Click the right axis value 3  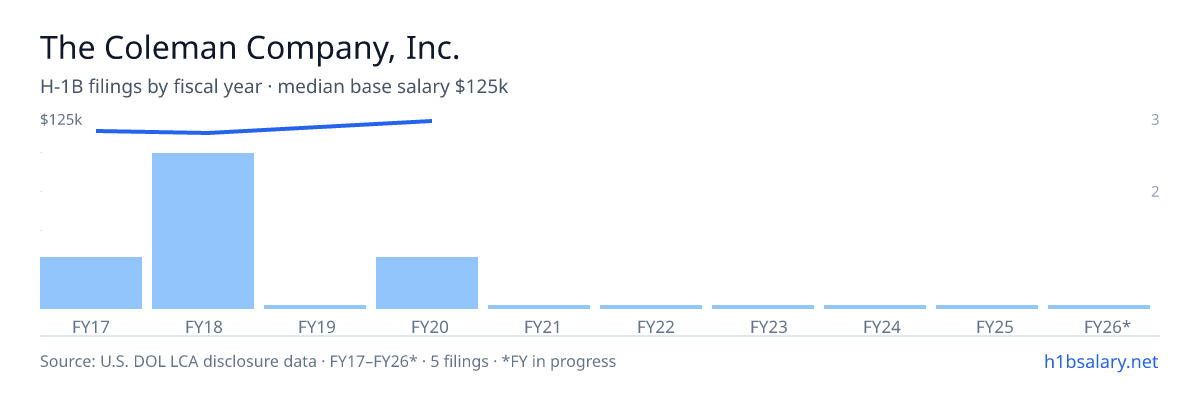coord(1155,120)
